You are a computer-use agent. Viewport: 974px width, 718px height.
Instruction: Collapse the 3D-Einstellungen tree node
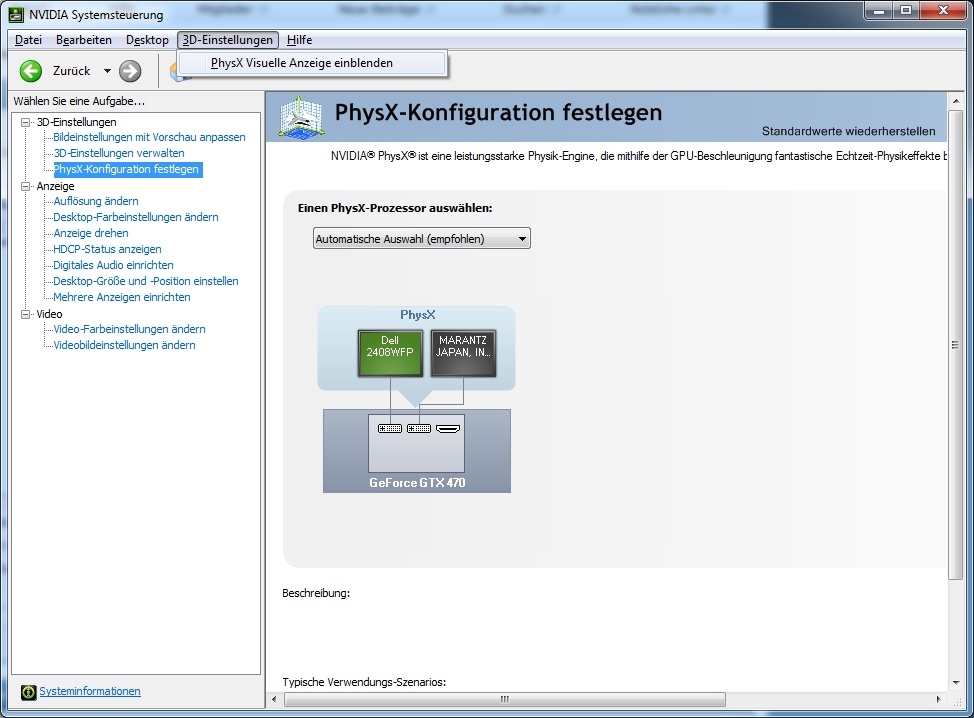point(25,122)
